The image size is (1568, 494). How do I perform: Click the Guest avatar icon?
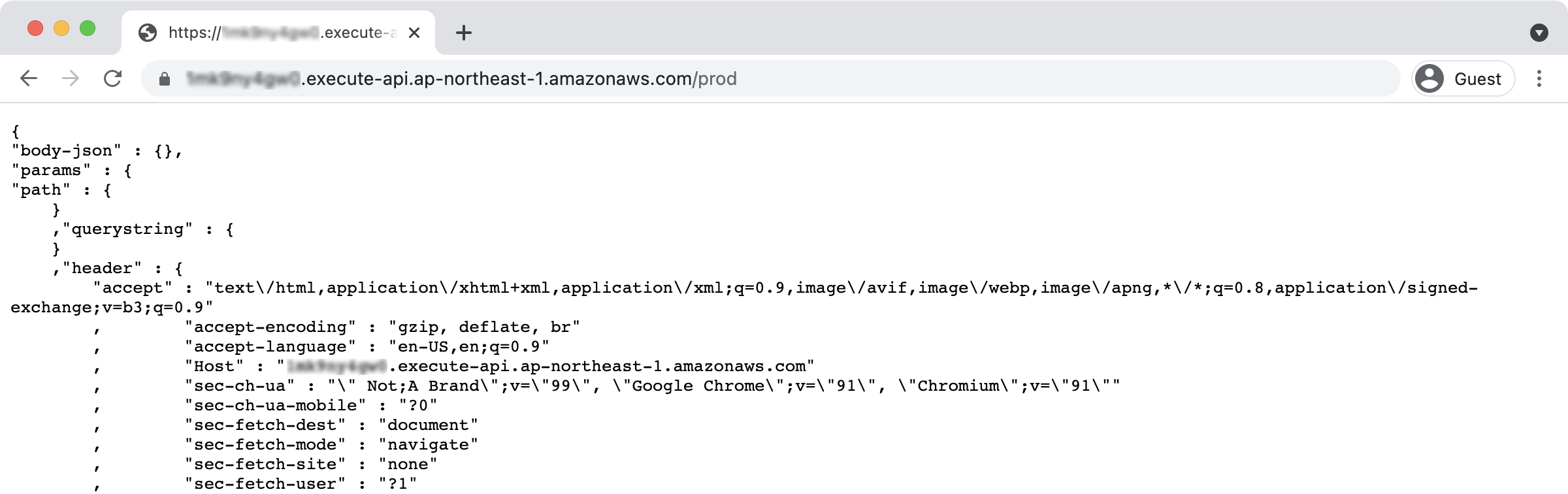(1429, 78)
